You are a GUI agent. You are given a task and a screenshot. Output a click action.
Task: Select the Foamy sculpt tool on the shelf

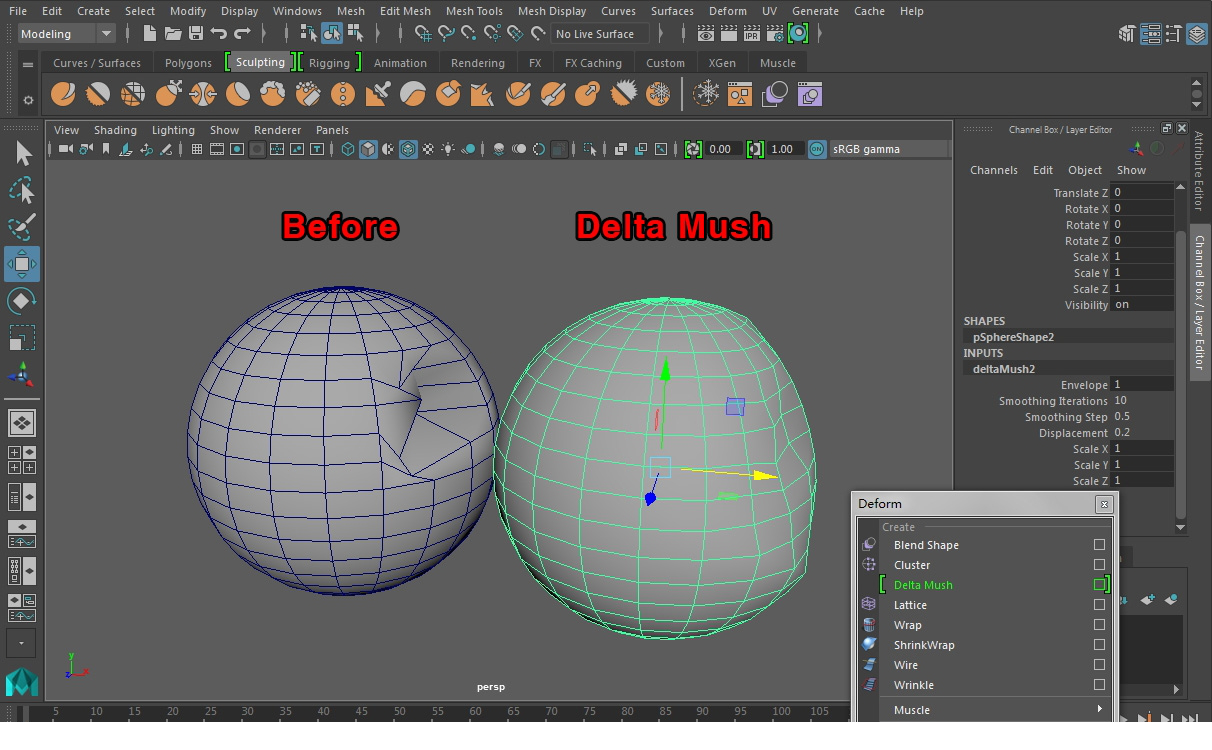pos(273,94)
